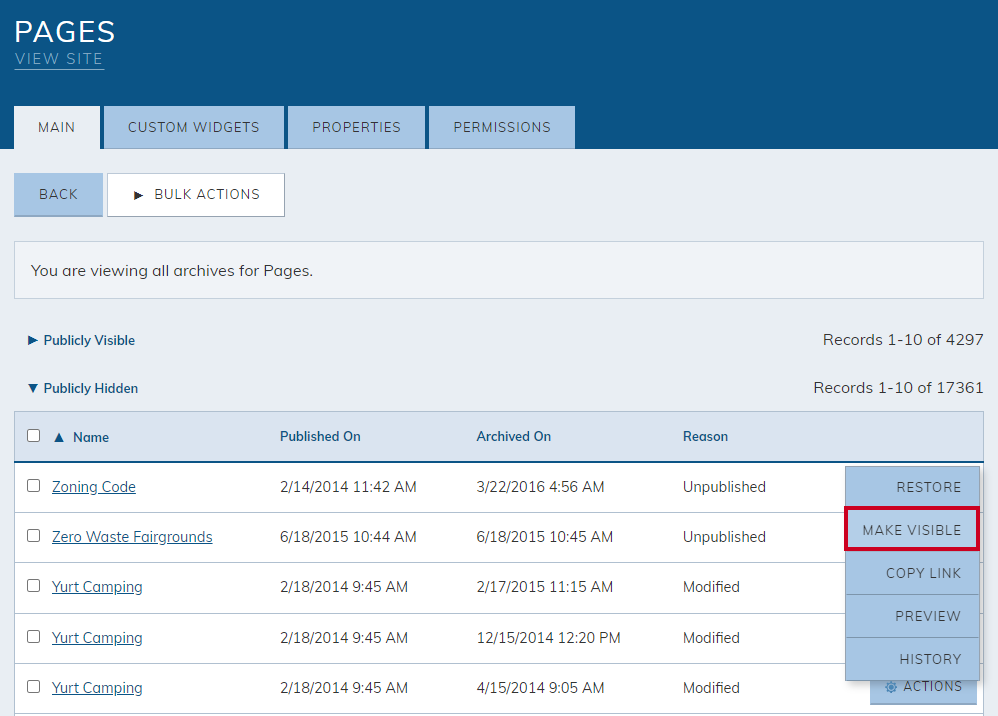
Task: Click the '6/18/2015 10:44 AM' published date
Action: click(x=348, y=537)
